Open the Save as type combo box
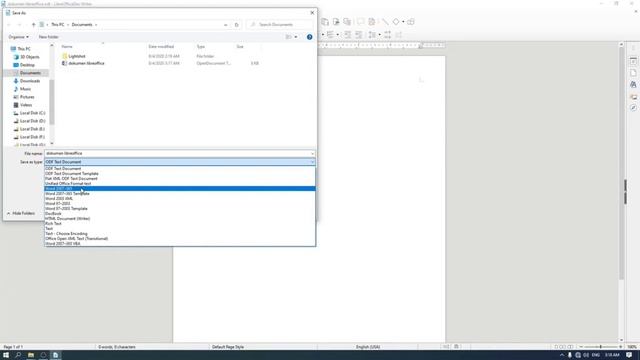Viewport: 640px width, 360px height. [x=180, y=162]
